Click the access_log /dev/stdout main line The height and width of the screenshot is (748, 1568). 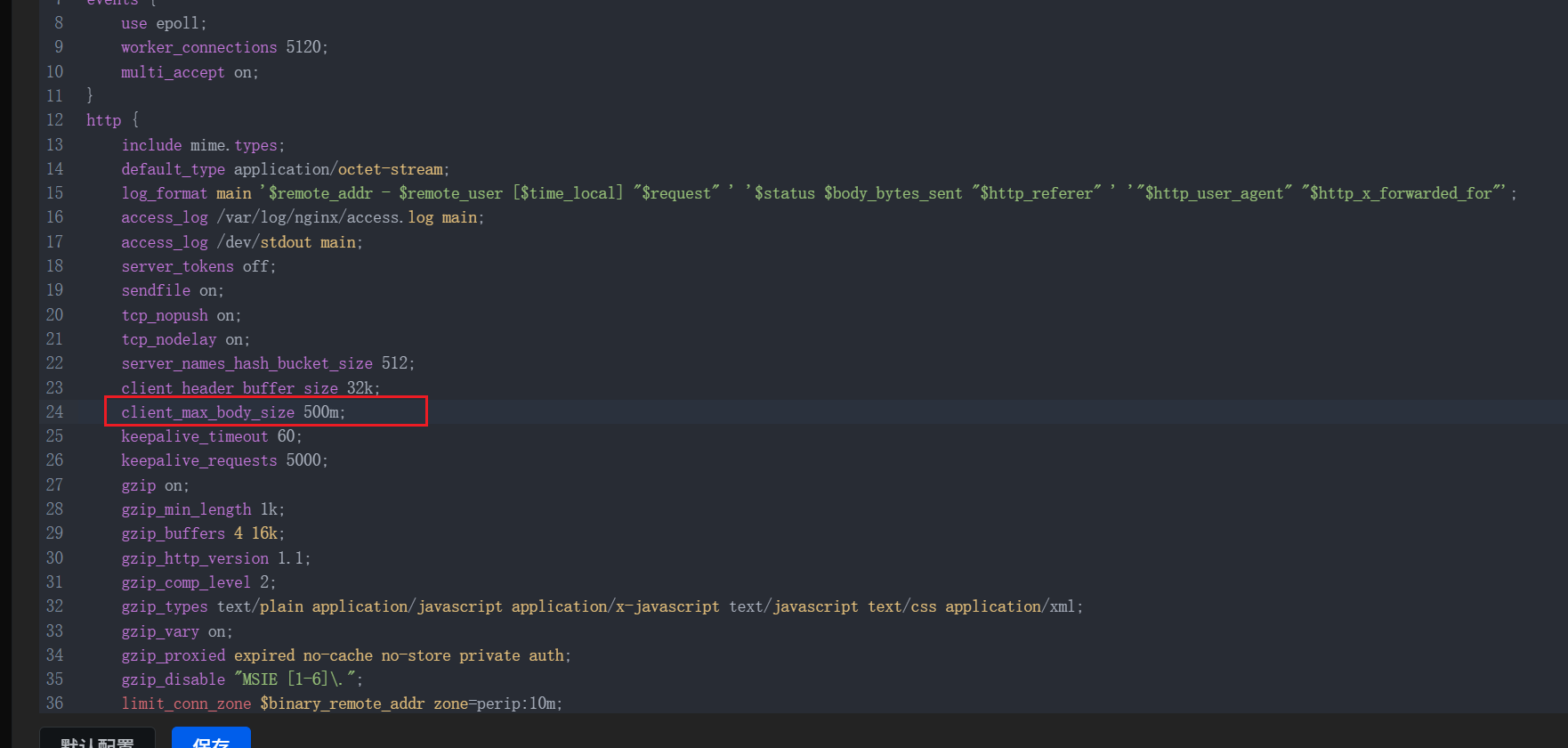242,242
